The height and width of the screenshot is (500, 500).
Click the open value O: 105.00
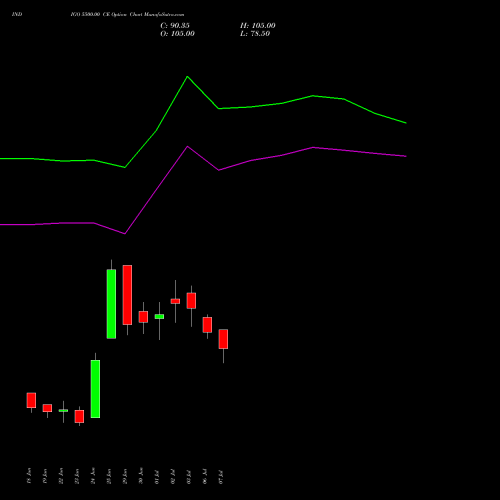pyautogui.click(x=177, y=34)
